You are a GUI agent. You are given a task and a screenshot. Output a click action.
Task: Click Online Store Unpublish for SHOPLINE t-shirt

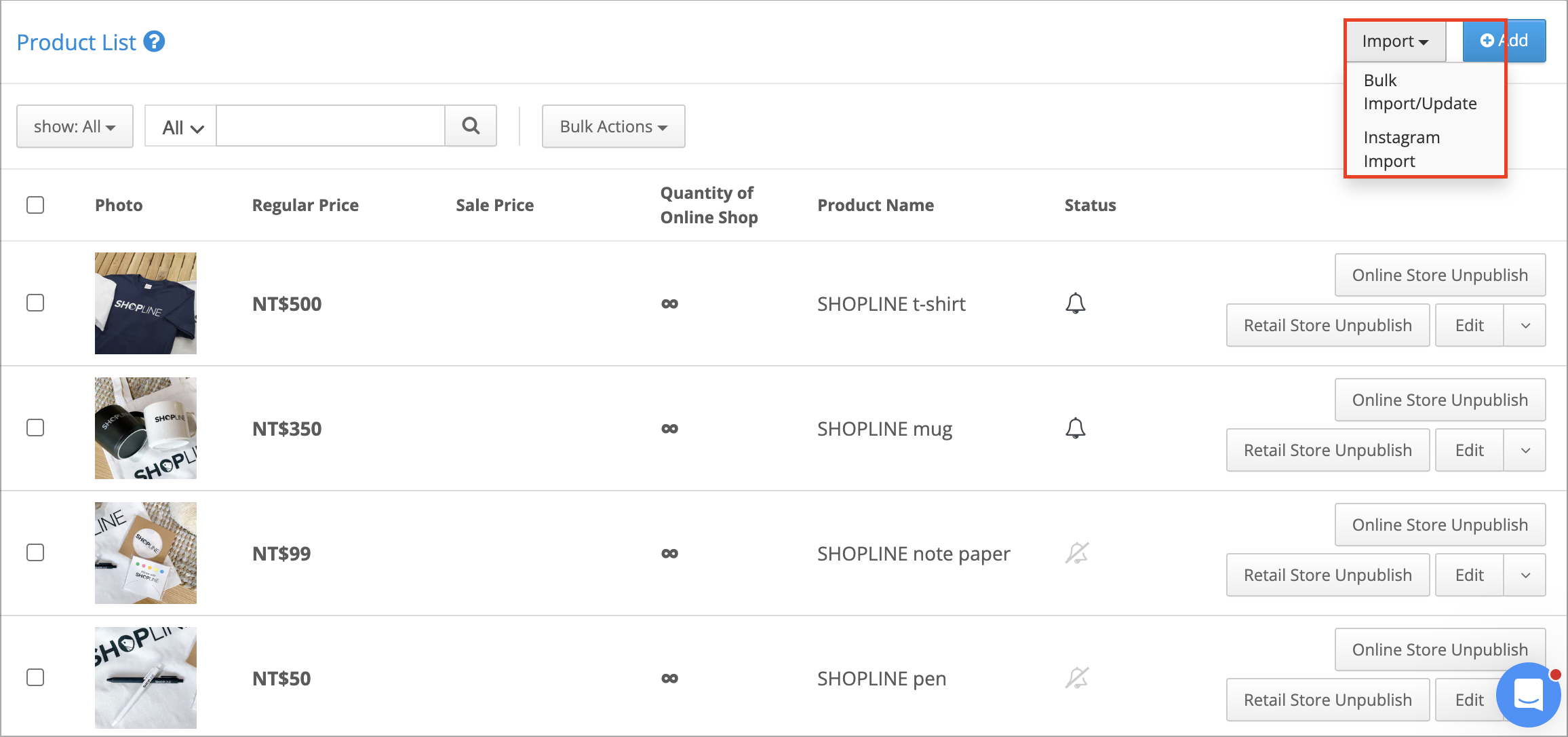point(1440,275)
